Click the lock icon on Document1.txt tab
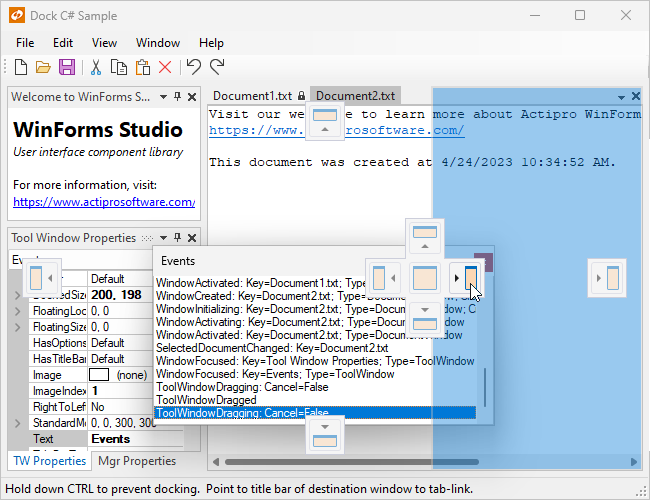Viewport: 650px width, 500px height. [x=301, y=96]
